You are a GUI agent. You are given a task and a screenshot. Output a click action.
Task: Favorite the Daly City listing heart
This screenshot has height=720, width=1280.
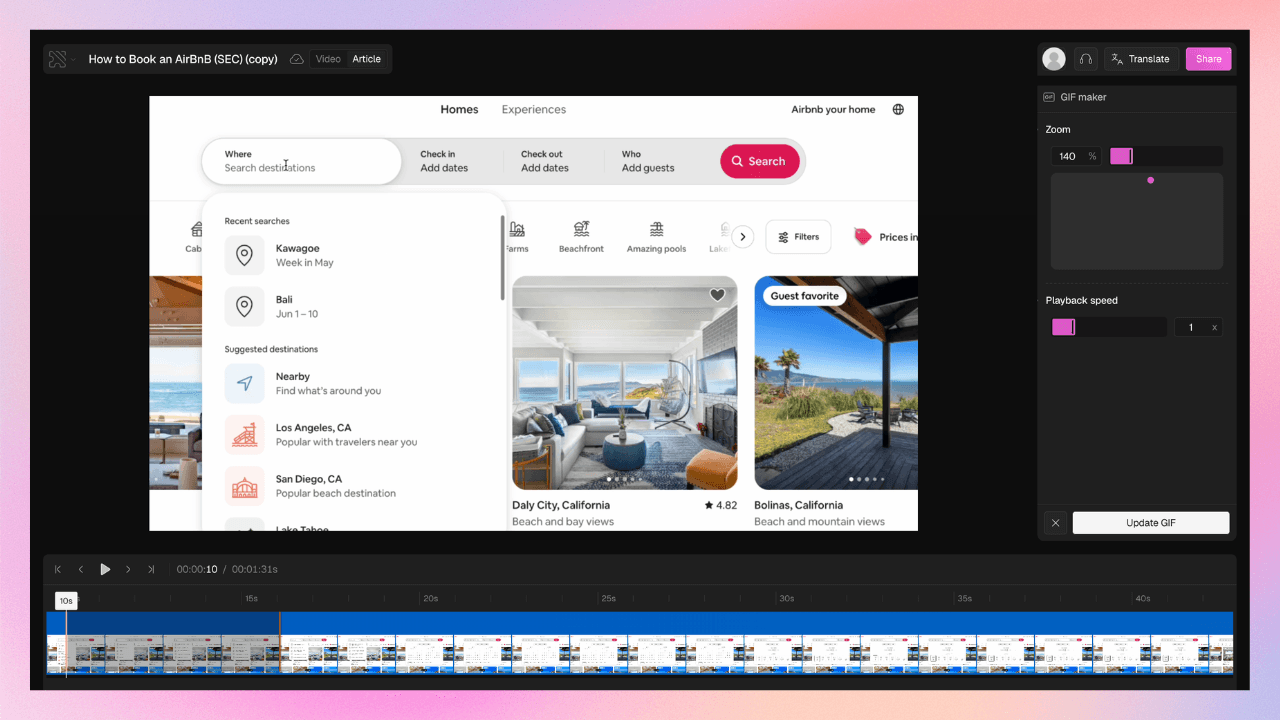pyautogui.click(x=717, y=295)
